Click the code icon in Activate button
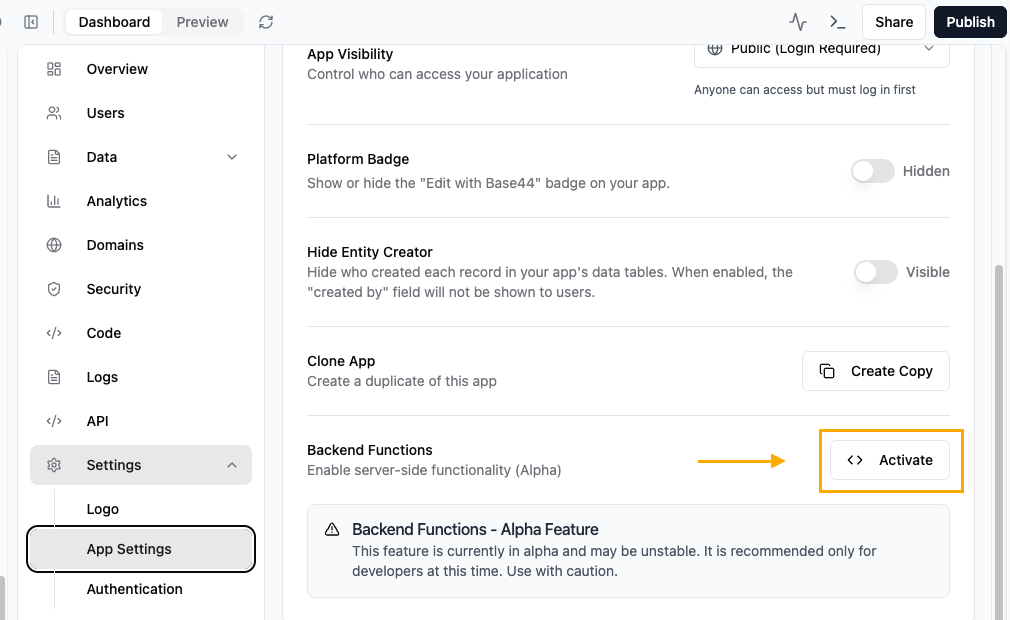Screen dimensions: 1010x620 (x=855, y=460)
